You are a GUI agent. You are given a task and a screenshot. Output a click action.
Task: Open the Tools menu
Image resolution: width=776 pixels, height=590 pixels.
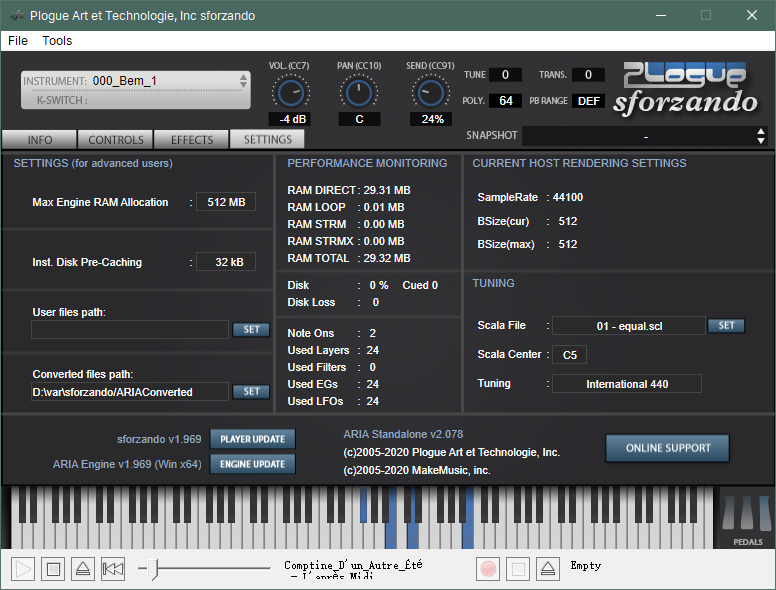57,41
